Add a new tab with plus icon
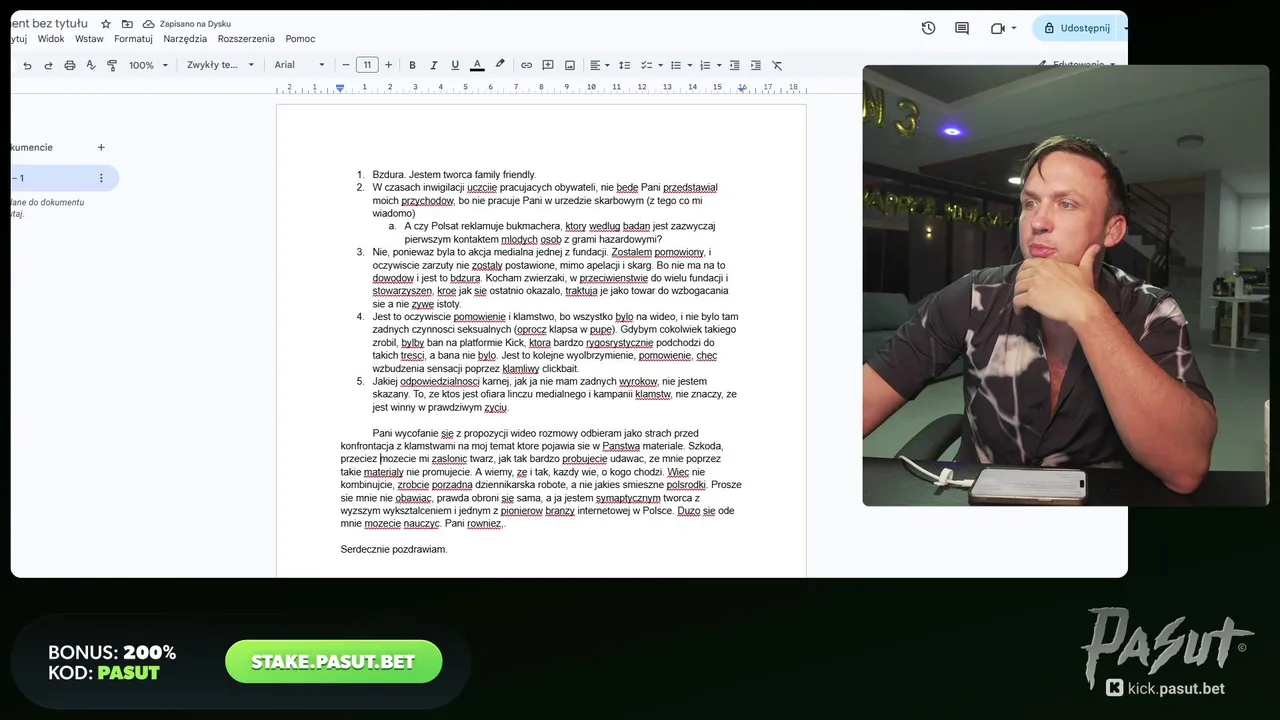Viewport: 1280px width, 720px height. click(x=101, y=147)
